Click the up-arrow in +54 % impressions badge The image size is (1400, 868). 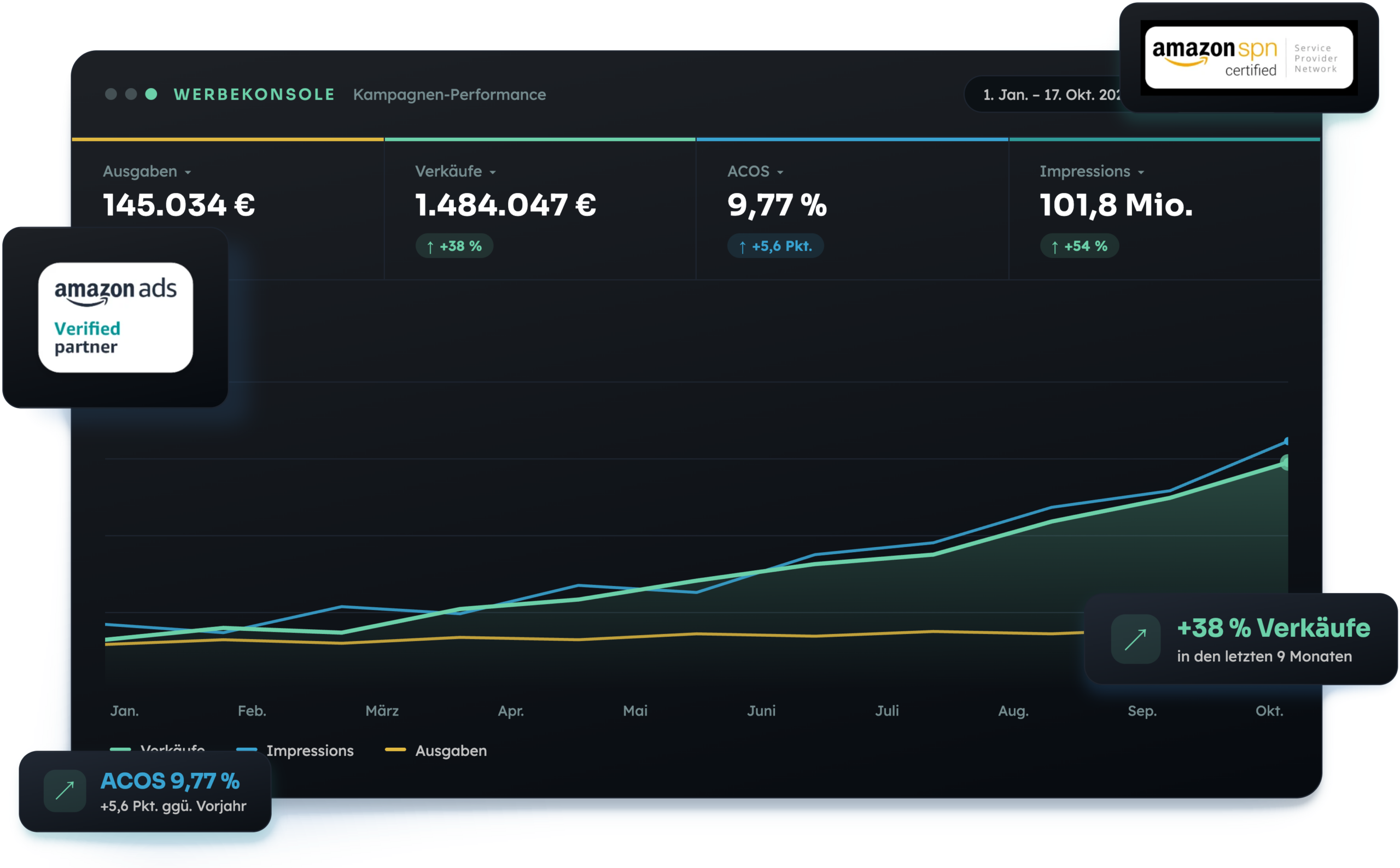[1055, 247]
